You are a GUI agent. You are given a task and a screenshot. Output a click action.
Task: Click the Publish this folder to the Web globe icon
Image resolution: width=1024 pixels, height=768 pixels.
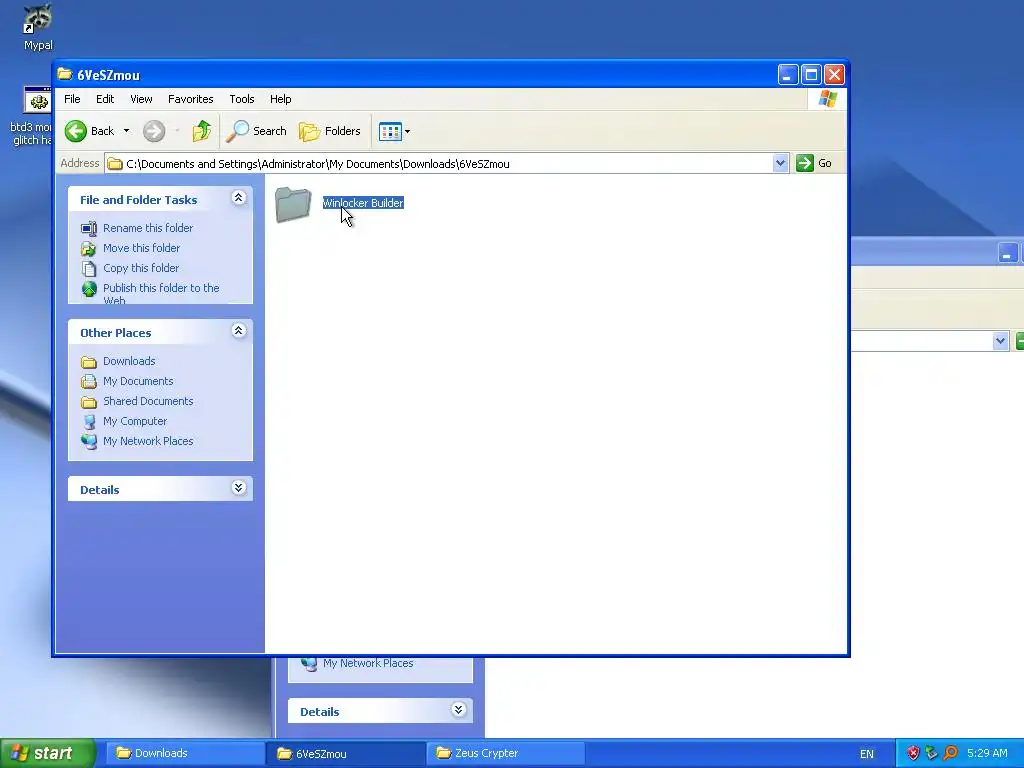89,289
